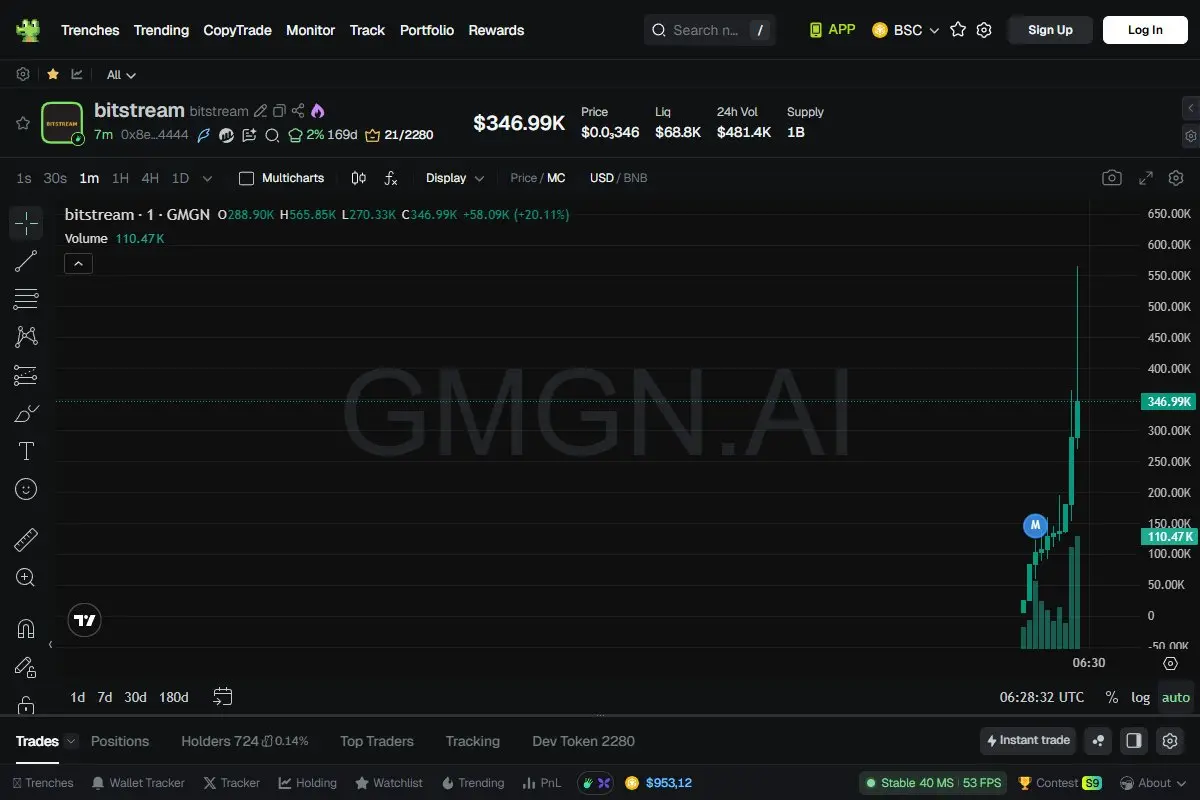Switch chart currency to BNB
The height and width of the screenshot is (800, 1200).
tap(636, 178)
